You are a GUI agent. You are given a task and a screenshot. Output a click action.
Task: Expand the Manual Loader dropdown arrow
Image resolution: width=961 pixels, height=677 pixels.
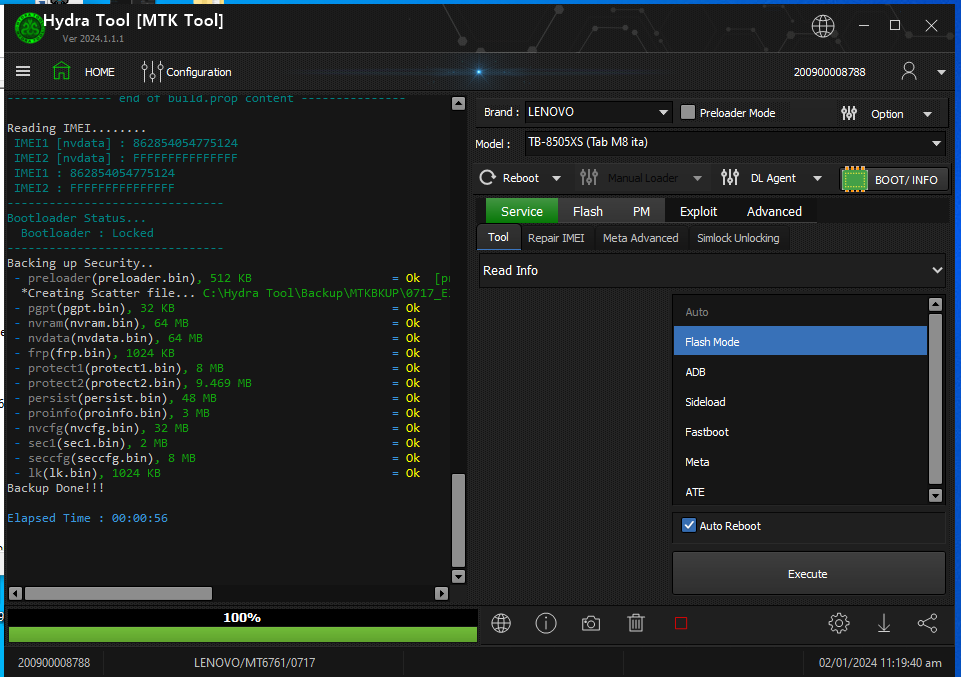click(x=697, y=178)
